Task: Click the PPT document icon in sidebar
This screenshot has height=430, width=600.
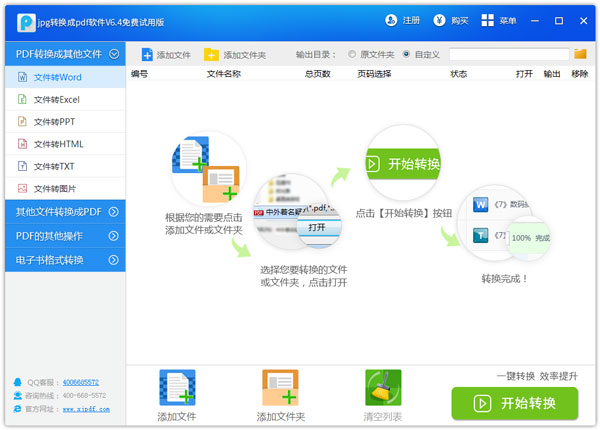Action: pos(23,122)
